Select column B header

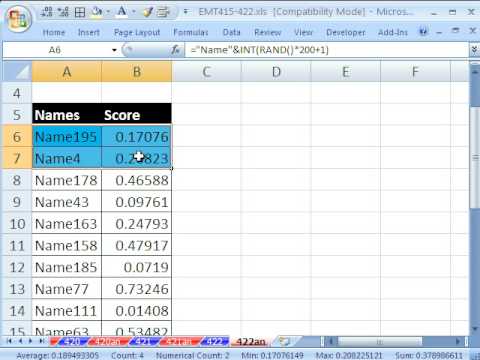click(x=137, y=72)
